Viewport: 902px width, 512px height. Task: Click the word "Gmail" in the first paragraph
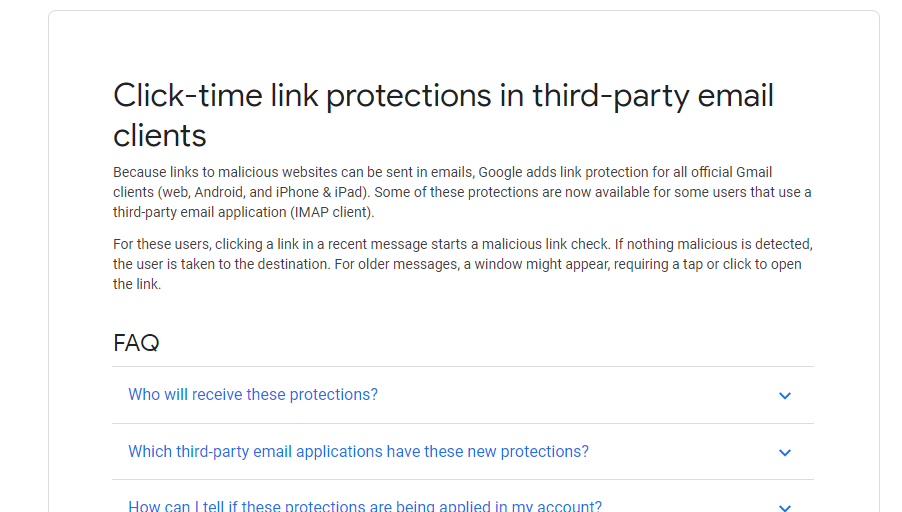coord(754,172)
